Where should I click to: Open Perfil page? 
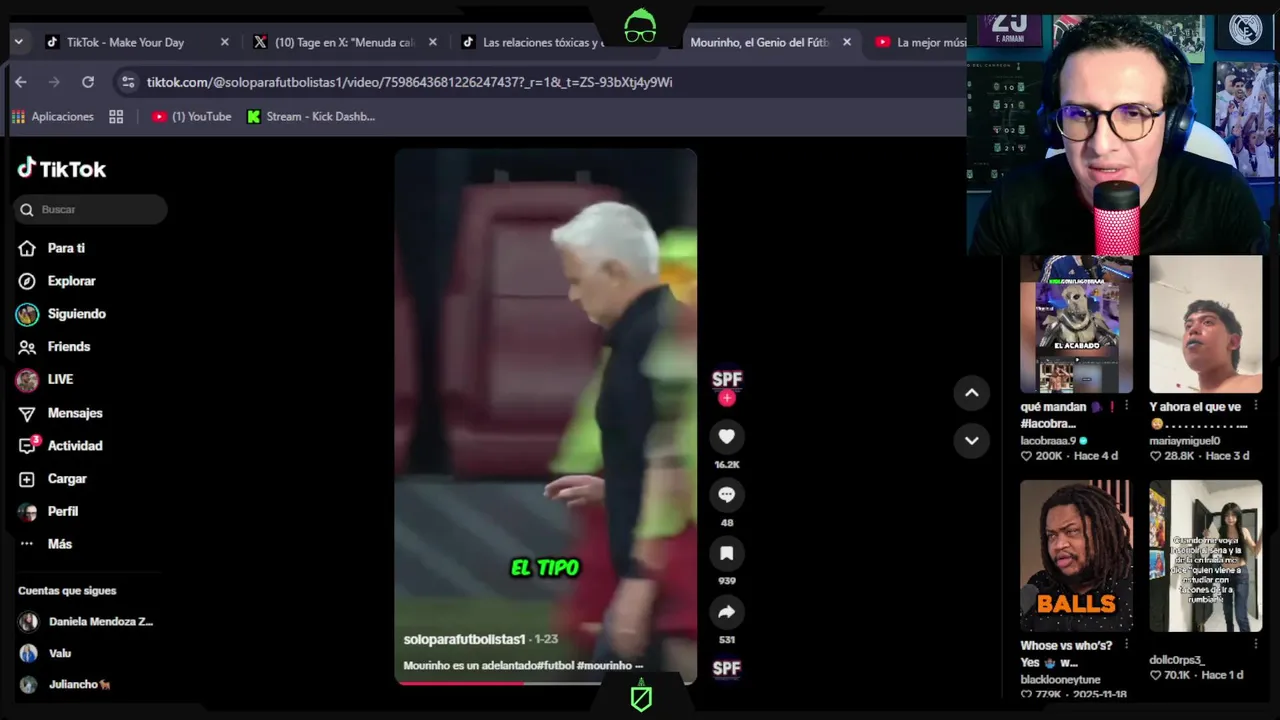(x=48, y=511)
